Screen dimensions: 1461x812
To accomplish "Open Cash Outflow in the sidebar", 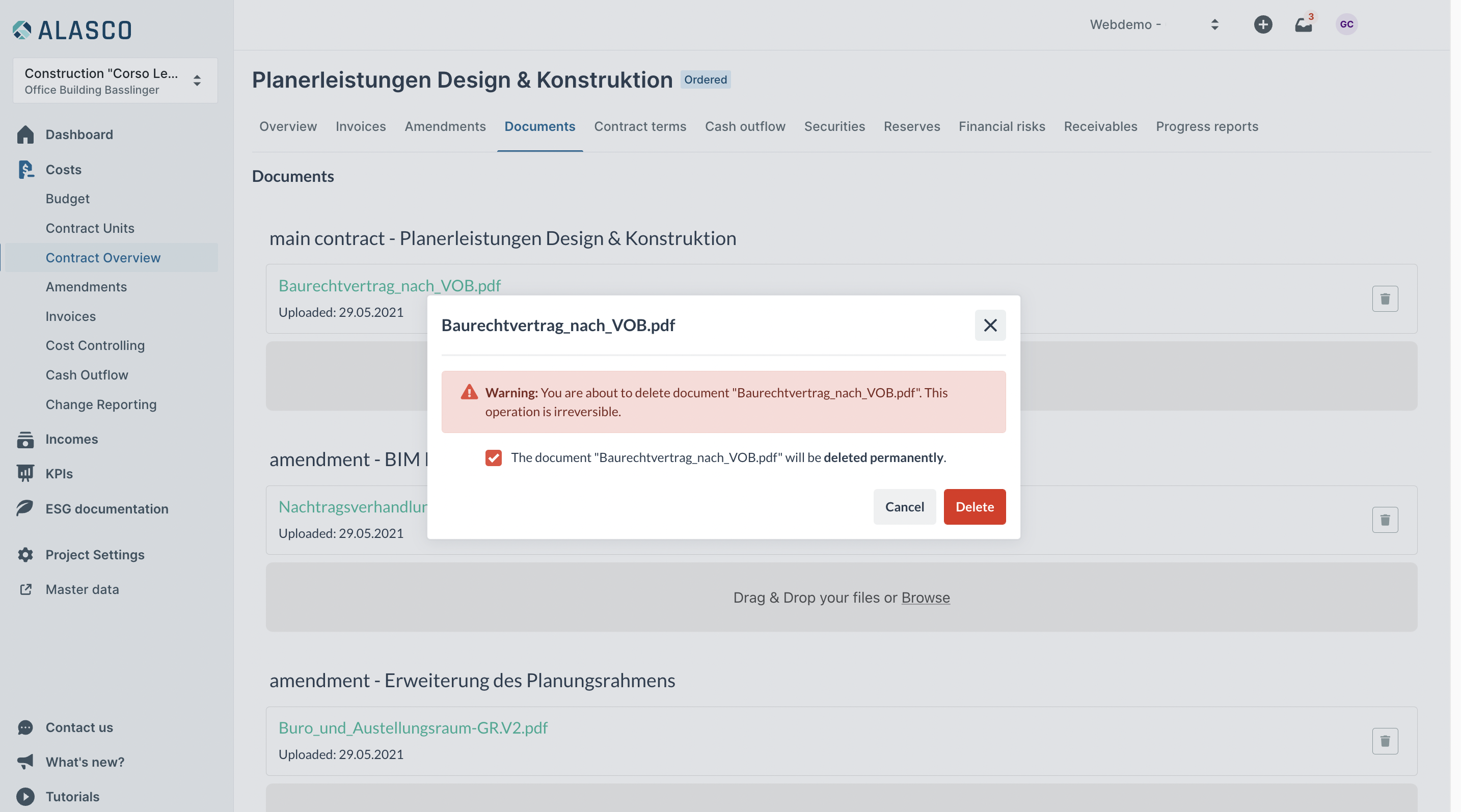I will [x=87, y=375].
